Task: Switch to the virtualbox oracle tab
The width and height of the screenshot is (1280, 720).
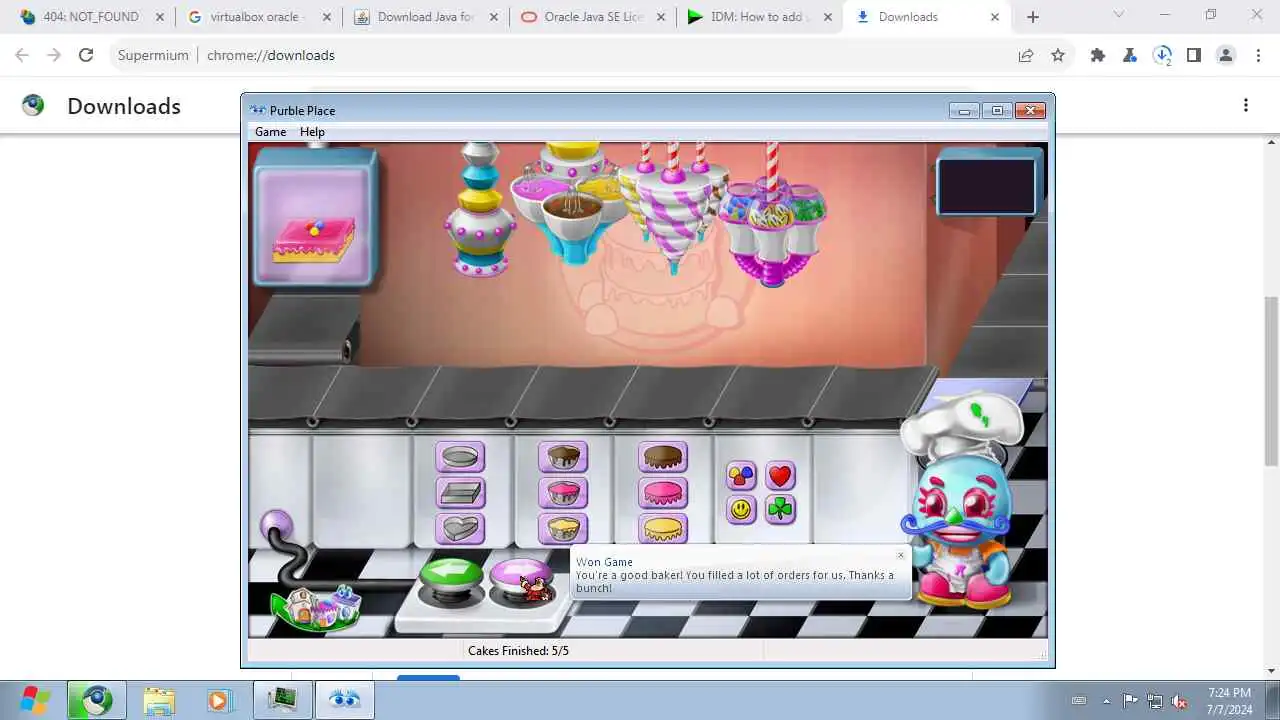Action: [x=258, y=17]
